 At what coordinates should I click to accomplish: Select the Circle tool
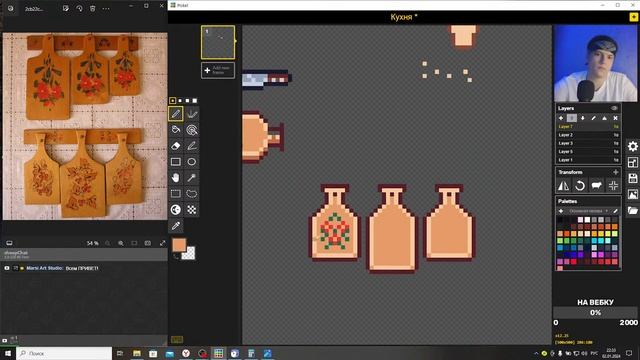pos(191,162)
